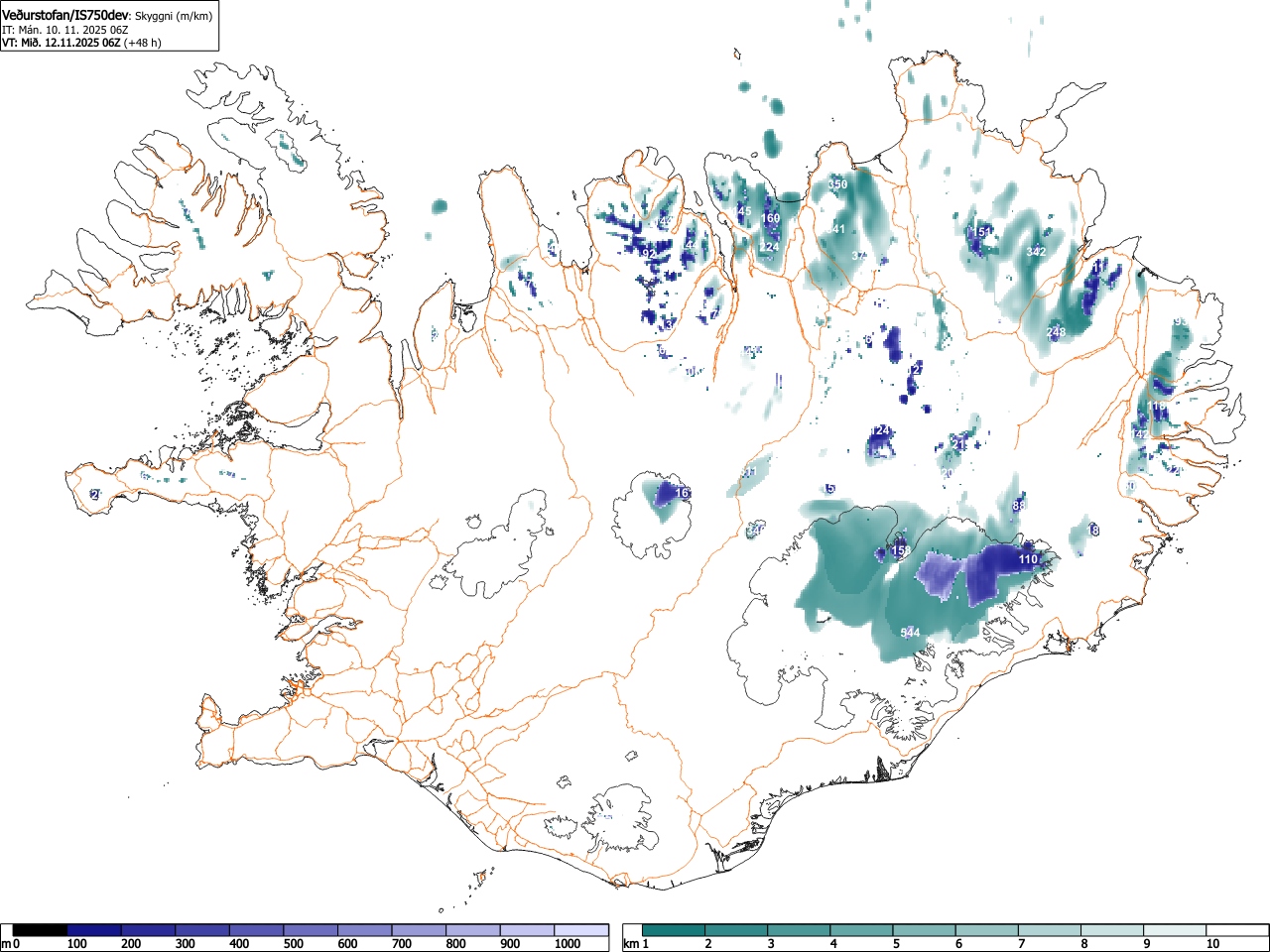This screenshot has height=952, width=1270.
Task: Select the 4–5 km teal legend swatch
Action: (x=861, y=930)
